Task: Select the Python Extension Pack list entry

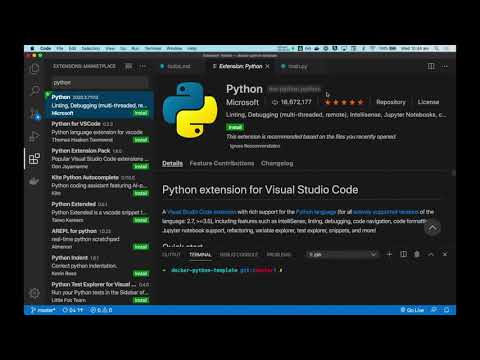Action: pyautogui.click(x=99, y=159)
